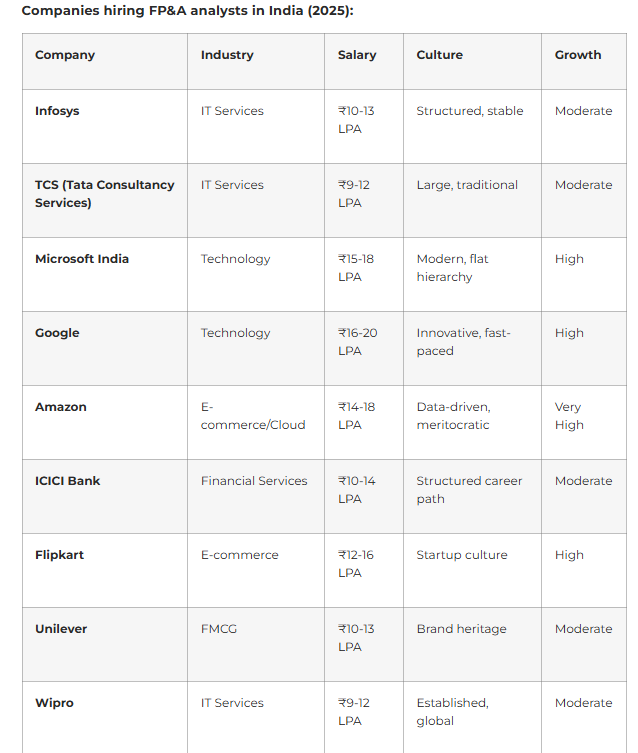The image size is (638, 753).
Task: Select the Culture column header
Action: point(439,55)
